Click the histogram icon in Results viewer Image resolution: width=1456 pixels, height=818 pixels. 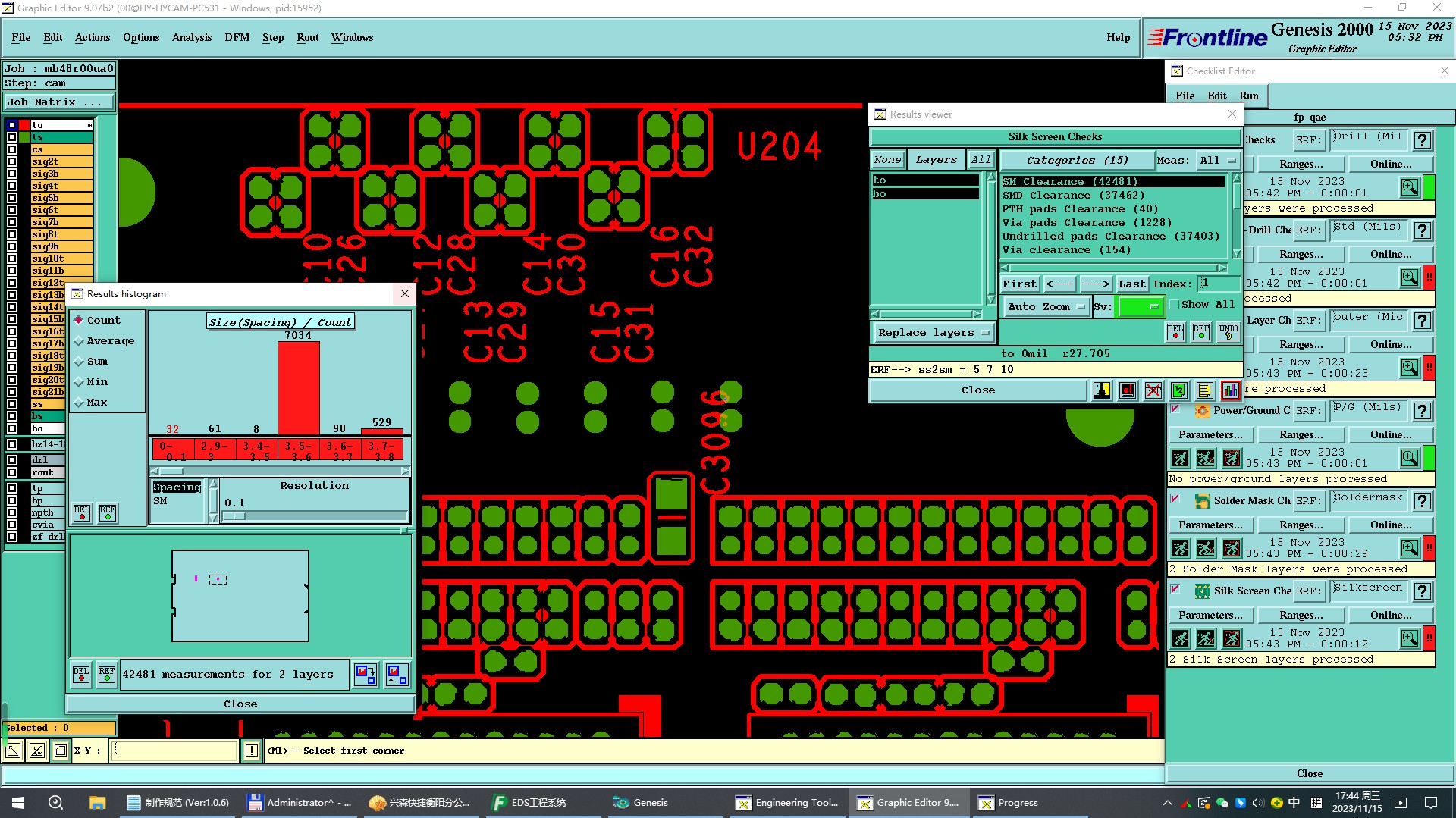pyautogui.click(x=1230, y=390)
